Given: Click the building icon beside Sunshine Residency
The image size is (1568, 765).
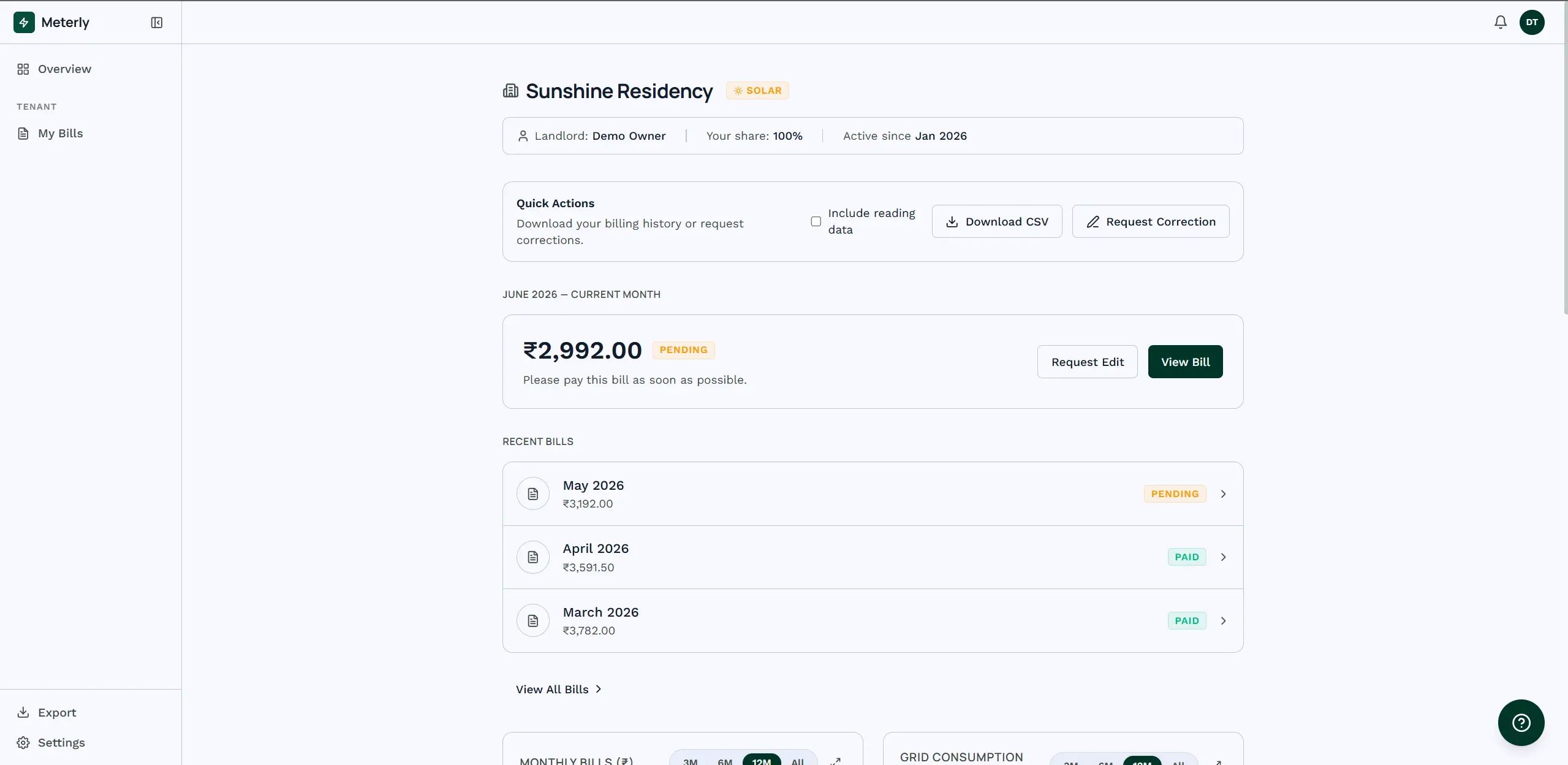Looking at the screenshot, I should [511, 91].
